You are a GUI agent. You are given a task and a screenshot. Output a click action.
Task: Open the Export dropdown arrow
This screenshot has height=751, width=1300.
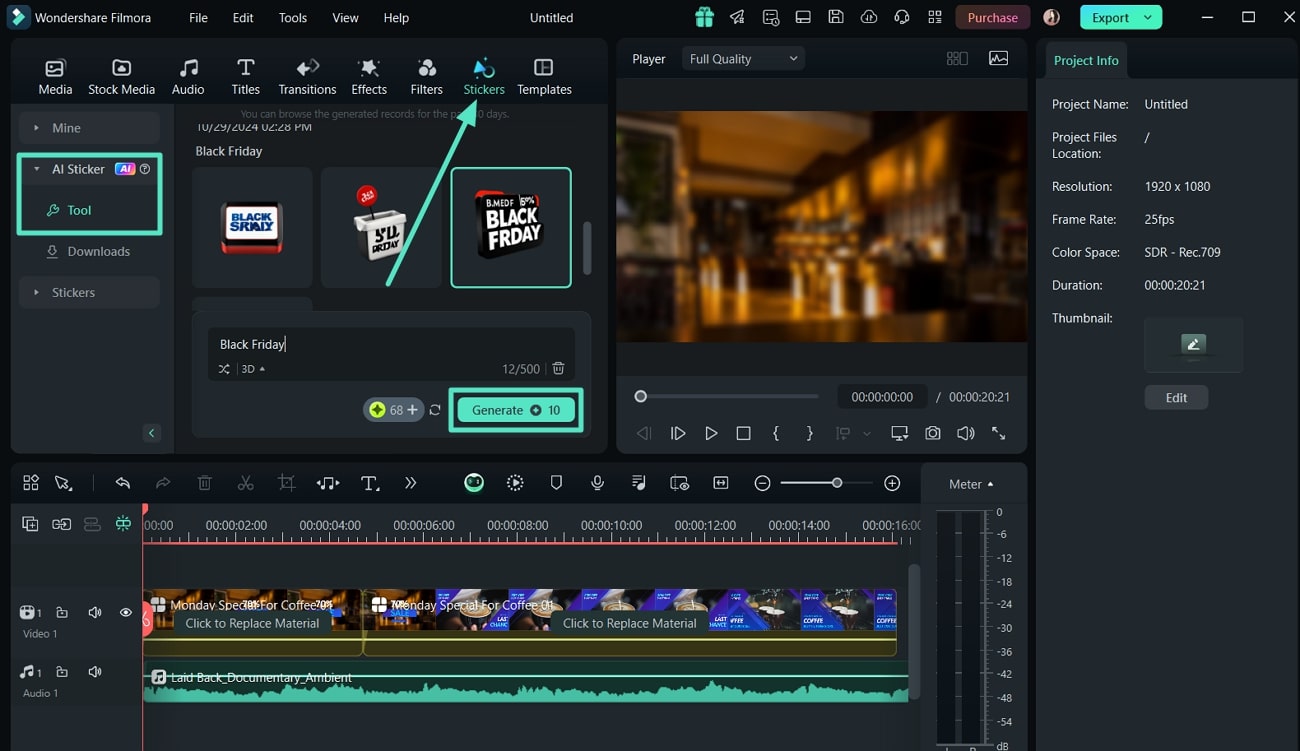click(1148, 17)
